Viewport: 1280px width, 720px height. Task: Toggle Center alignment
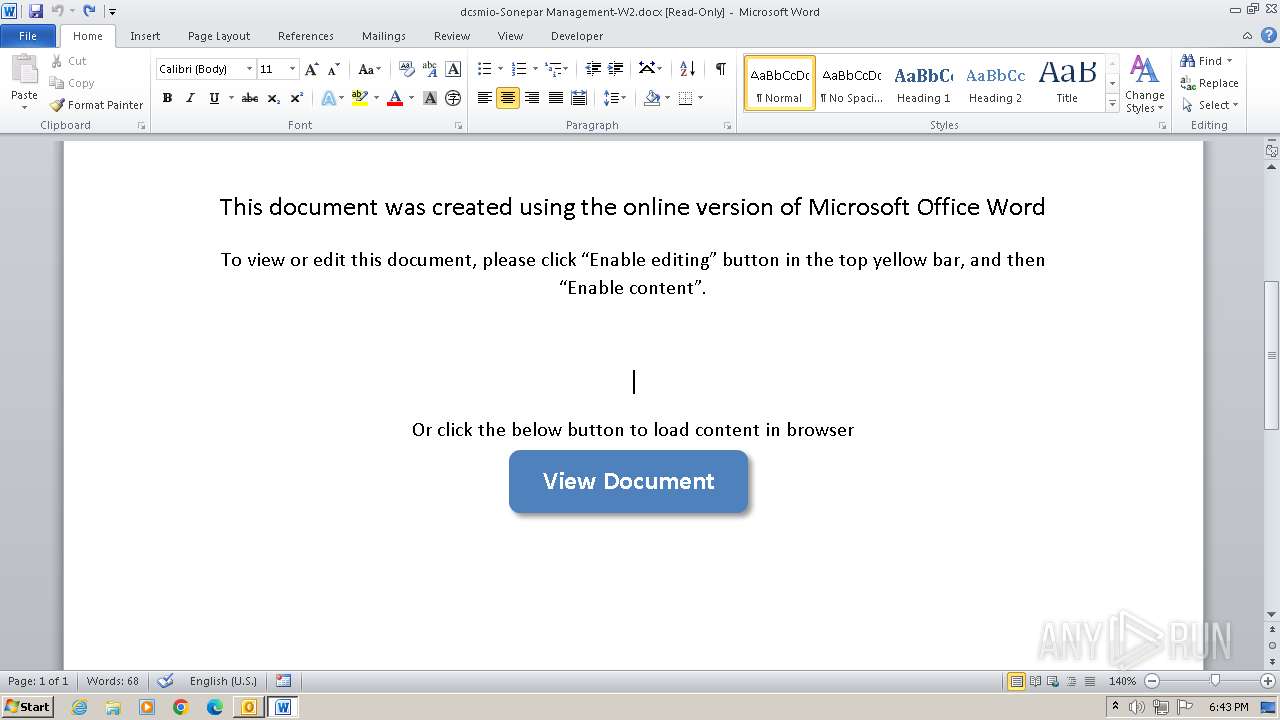coord(508,98)
